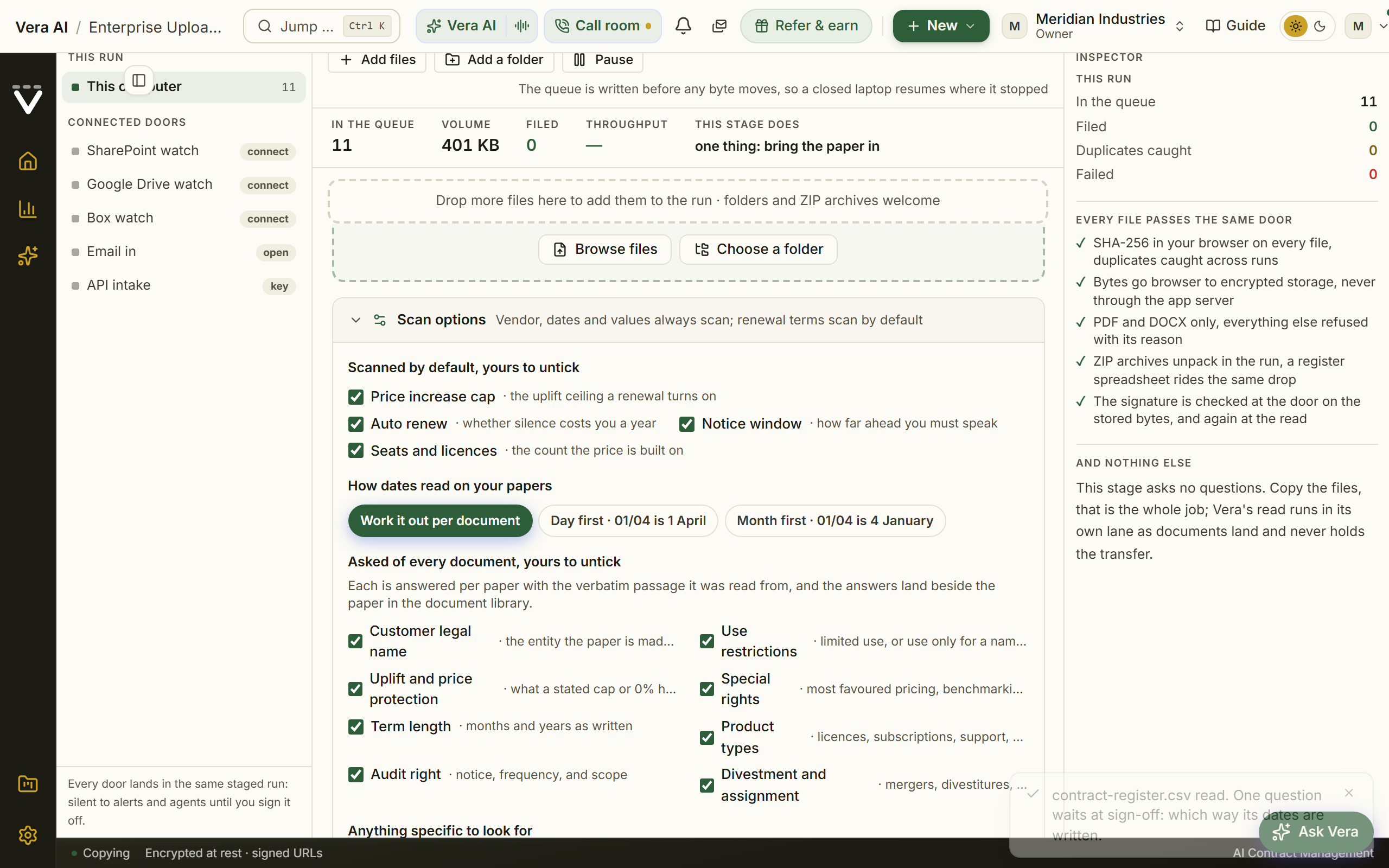Viewport: 1389px width, 868px height.
Task: Untick the Price increase cap checkbox
Action: click(x=356, y=397)
